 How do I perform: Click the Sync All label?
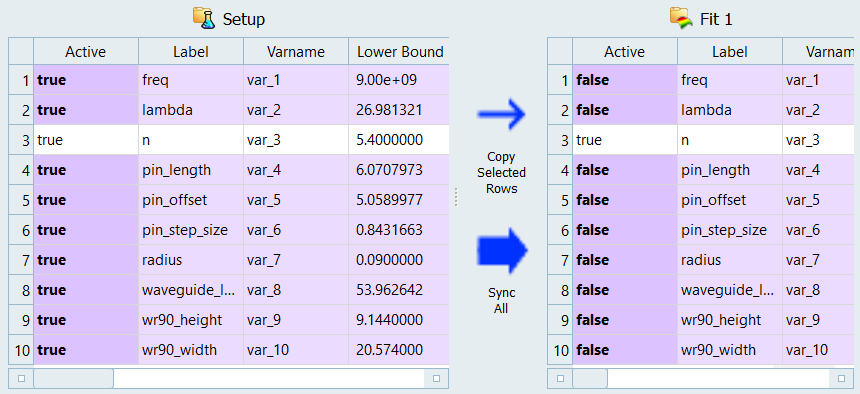click(x=501, y=300)
